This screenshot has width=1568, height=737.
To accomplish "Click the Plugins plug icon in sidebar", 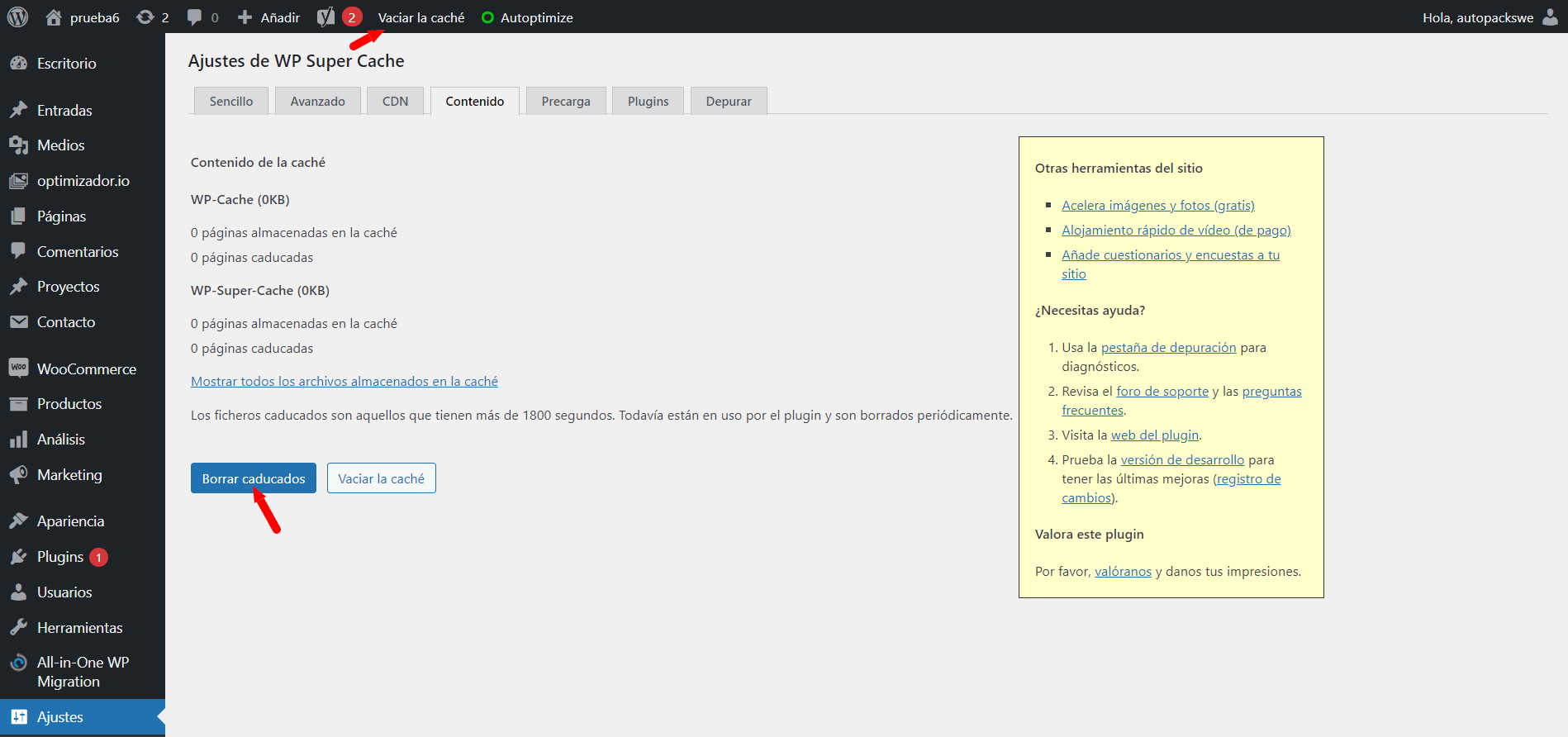I will [x=19, y=557].
